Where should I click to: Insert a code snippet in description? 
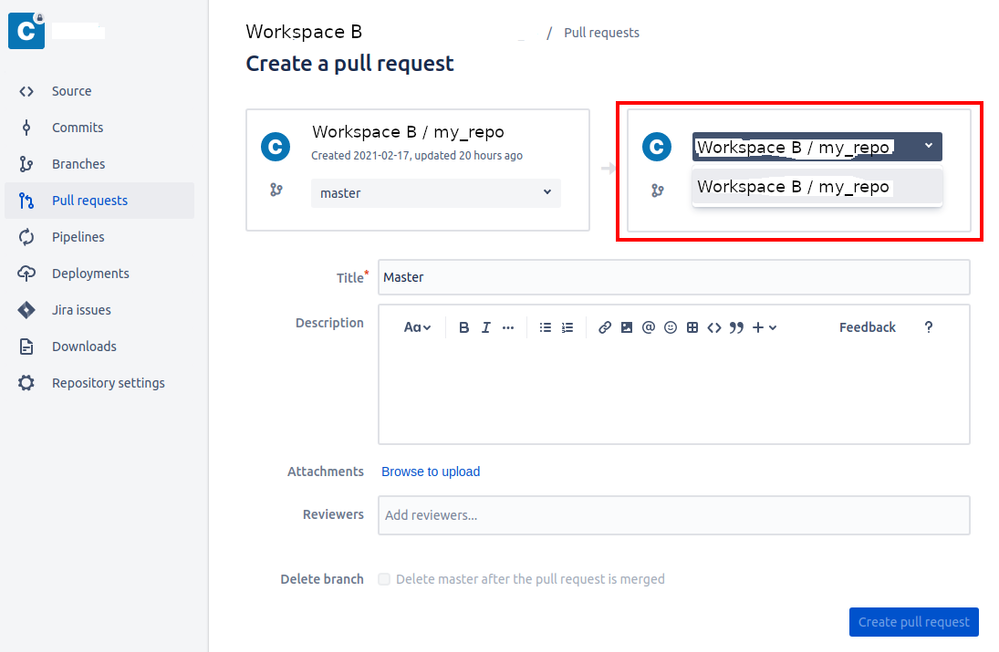click(714, 328)
